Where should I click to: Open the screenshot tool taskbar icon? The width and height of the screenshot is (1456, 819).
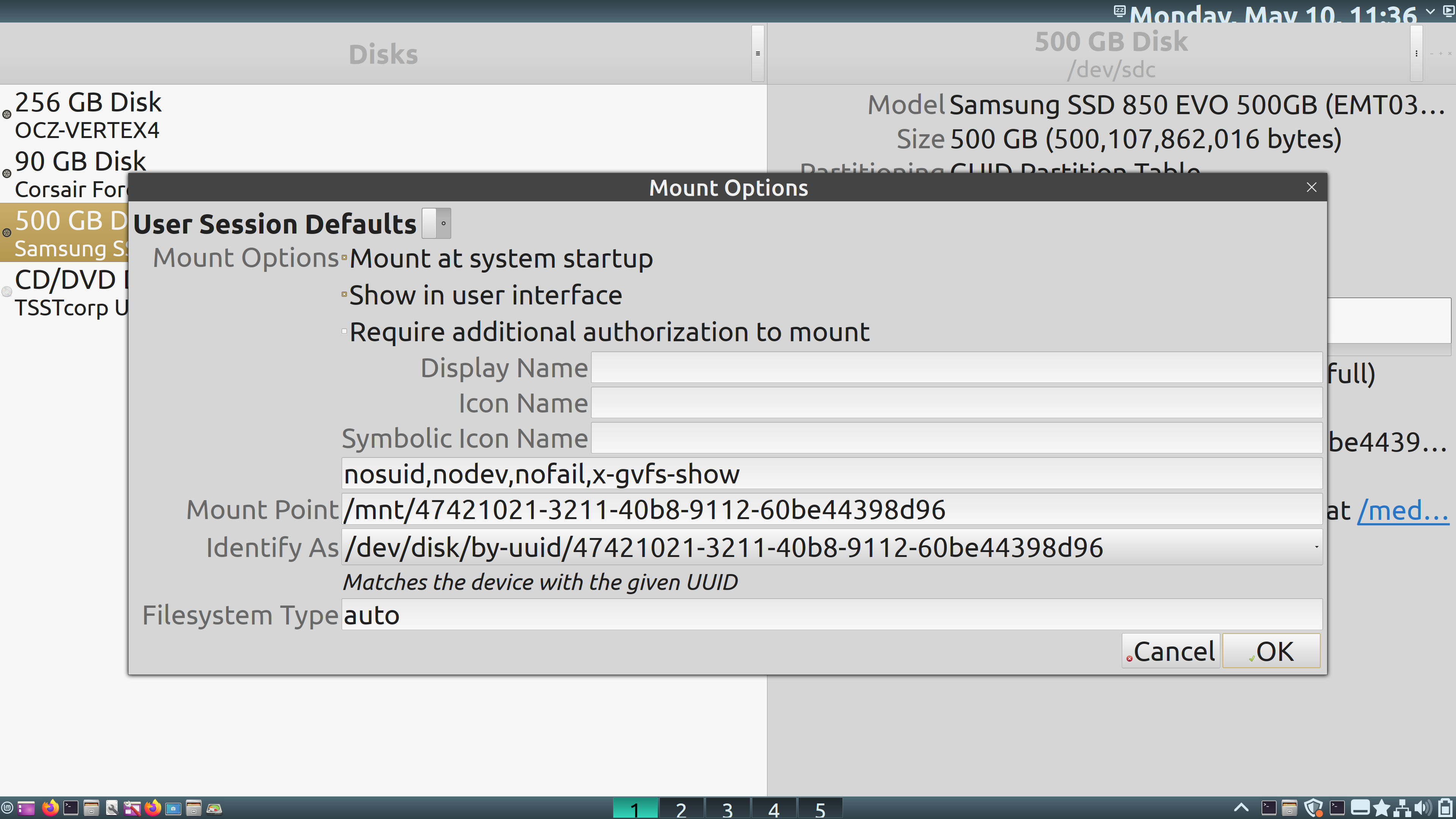click(x=173, y=808)
